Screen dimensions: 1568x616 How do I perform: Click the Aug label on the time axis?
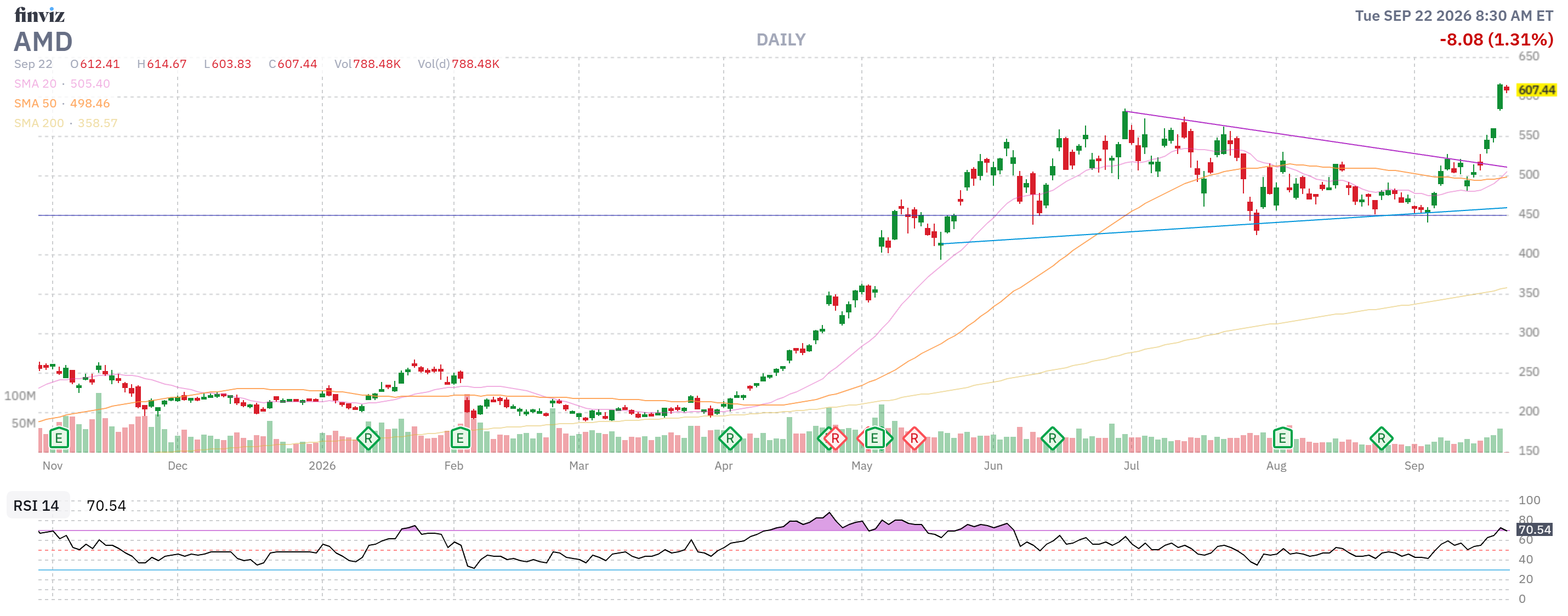point(1276,466)
